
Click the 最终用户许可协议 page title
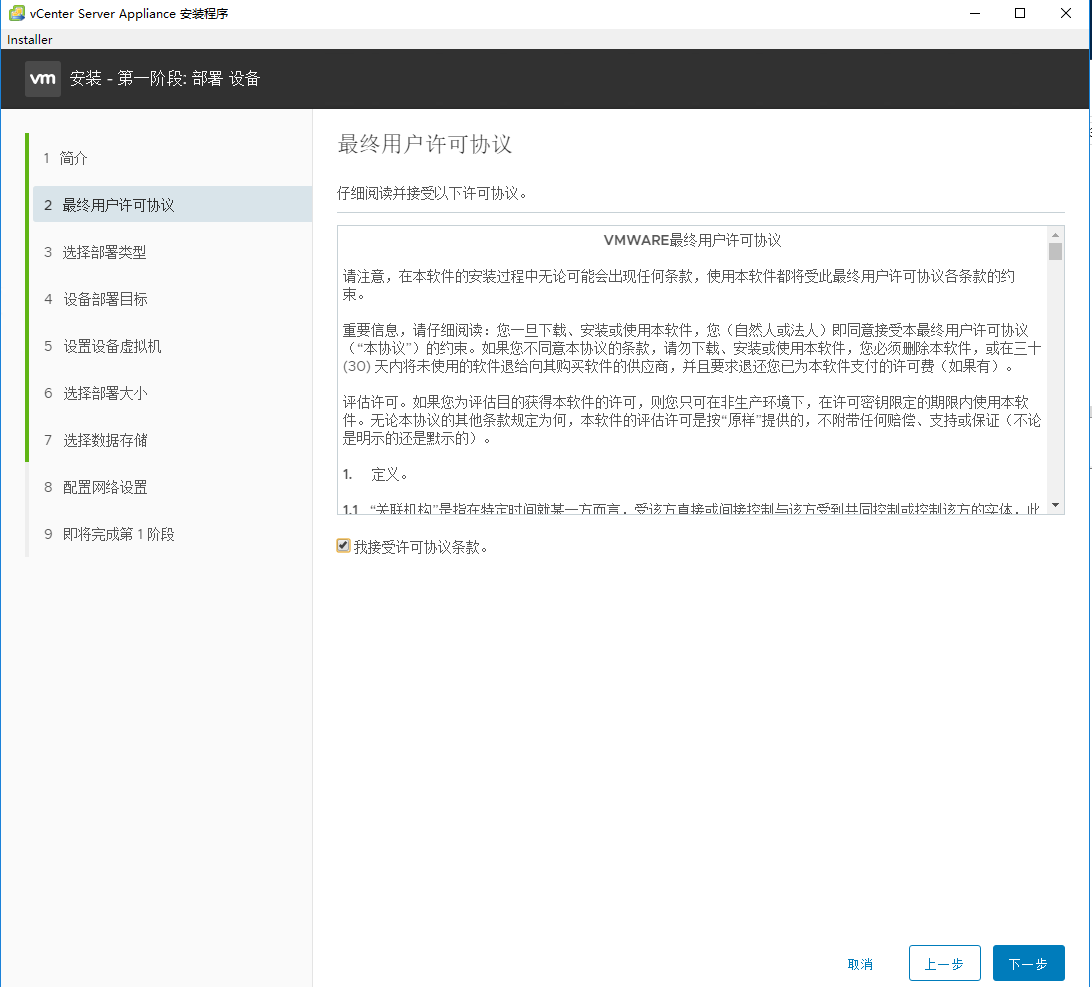425,144
